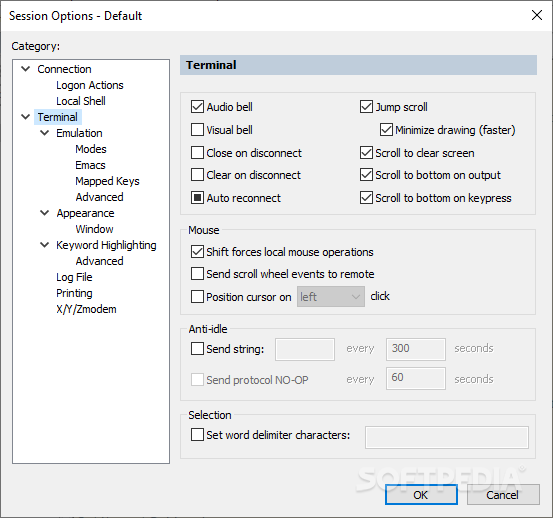Open Printing category
The width and height of the screenshot is (553, 518).
click(x=74, y=293)
